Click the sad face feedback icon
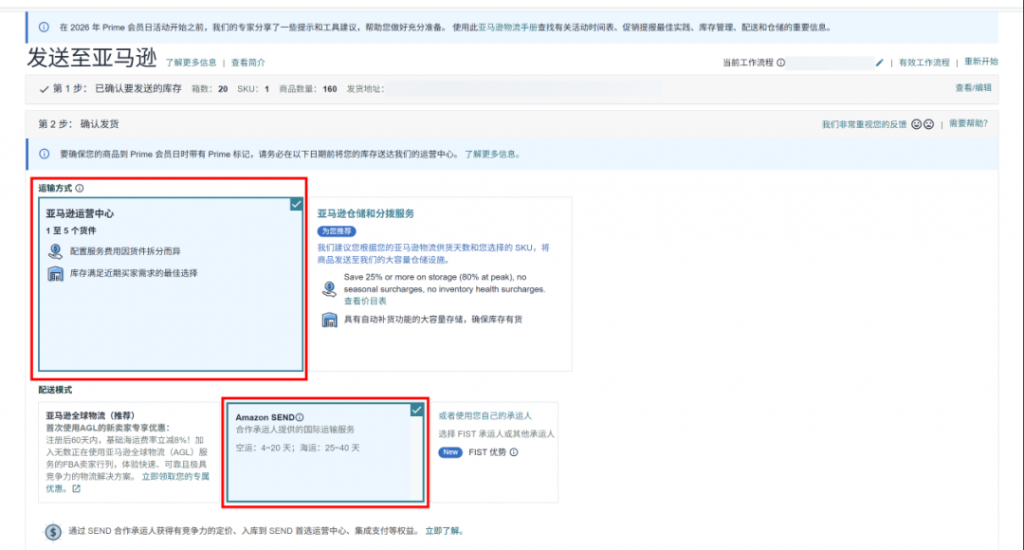Screen dimensions: 1024x550 click(x=929, y=124)
